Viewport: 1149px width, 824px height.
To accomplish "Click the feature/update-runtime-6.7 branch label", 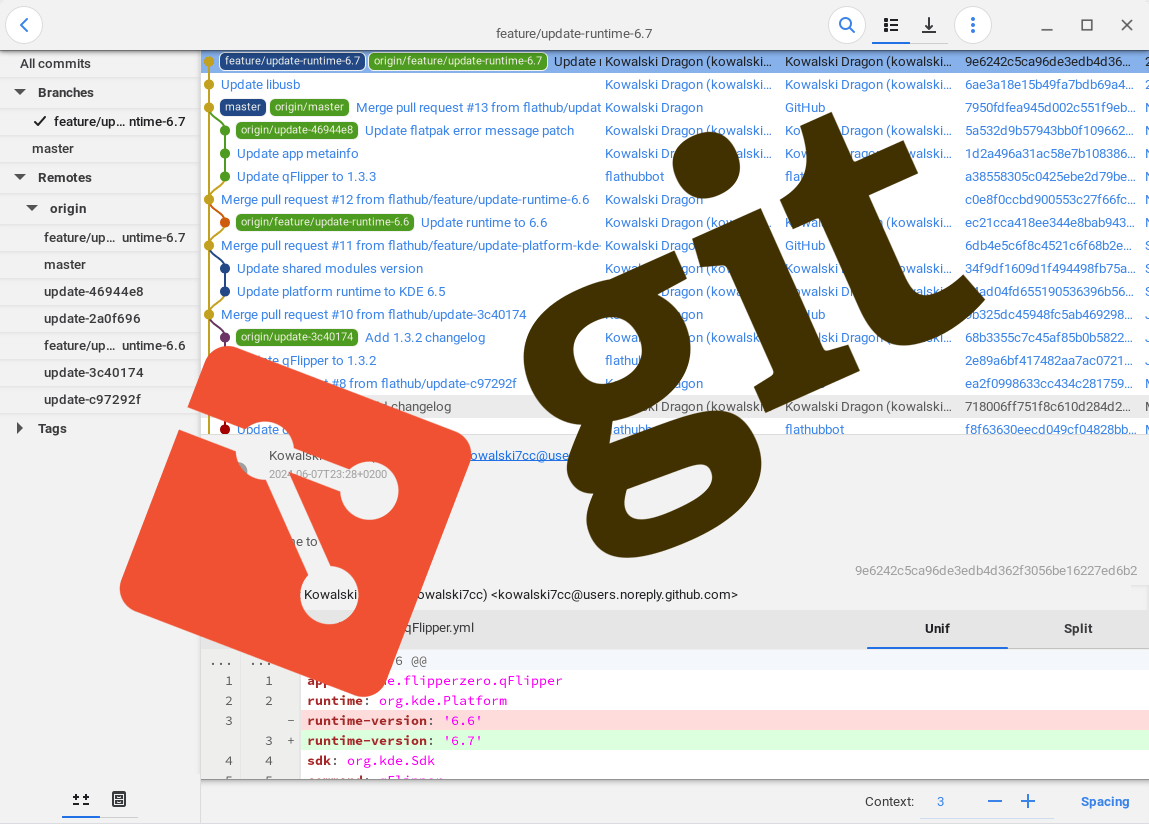I will (292, 61).
